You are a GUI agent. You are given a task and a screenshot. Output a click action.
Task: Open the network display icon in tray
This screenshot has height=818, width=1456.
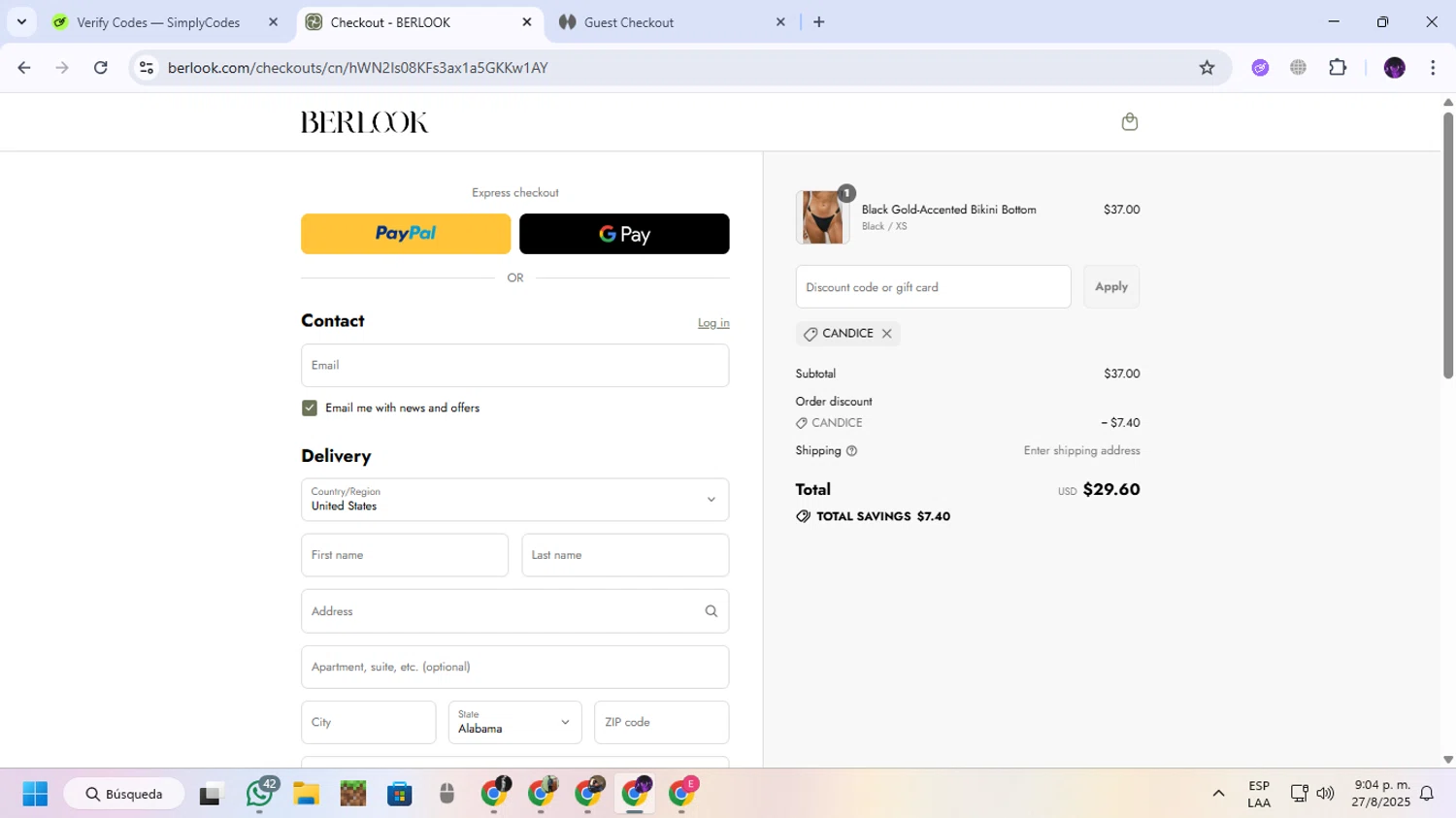point(1299,795)
